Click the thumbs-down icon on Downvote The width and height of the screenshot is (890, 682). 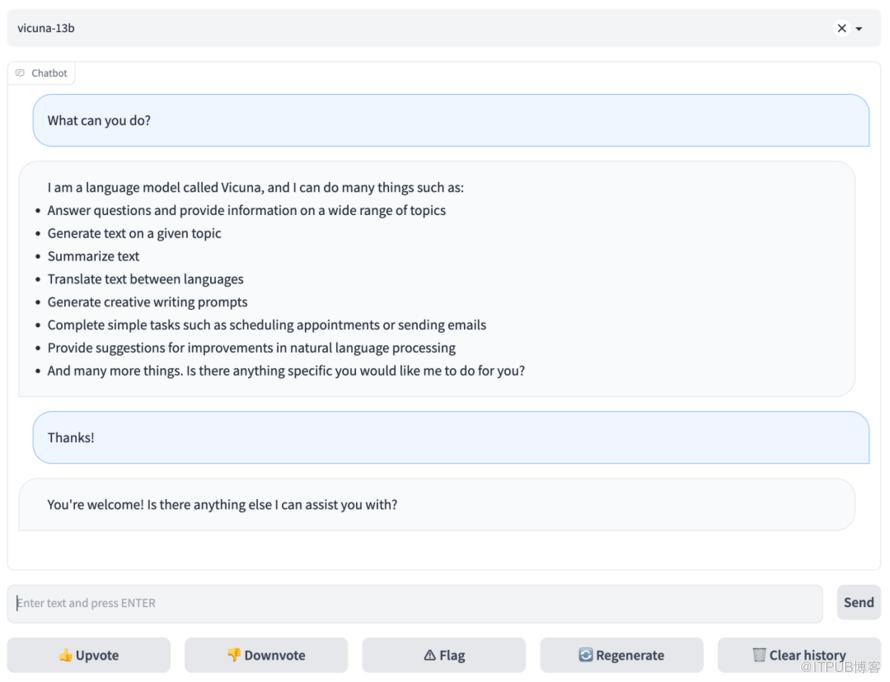234,656
